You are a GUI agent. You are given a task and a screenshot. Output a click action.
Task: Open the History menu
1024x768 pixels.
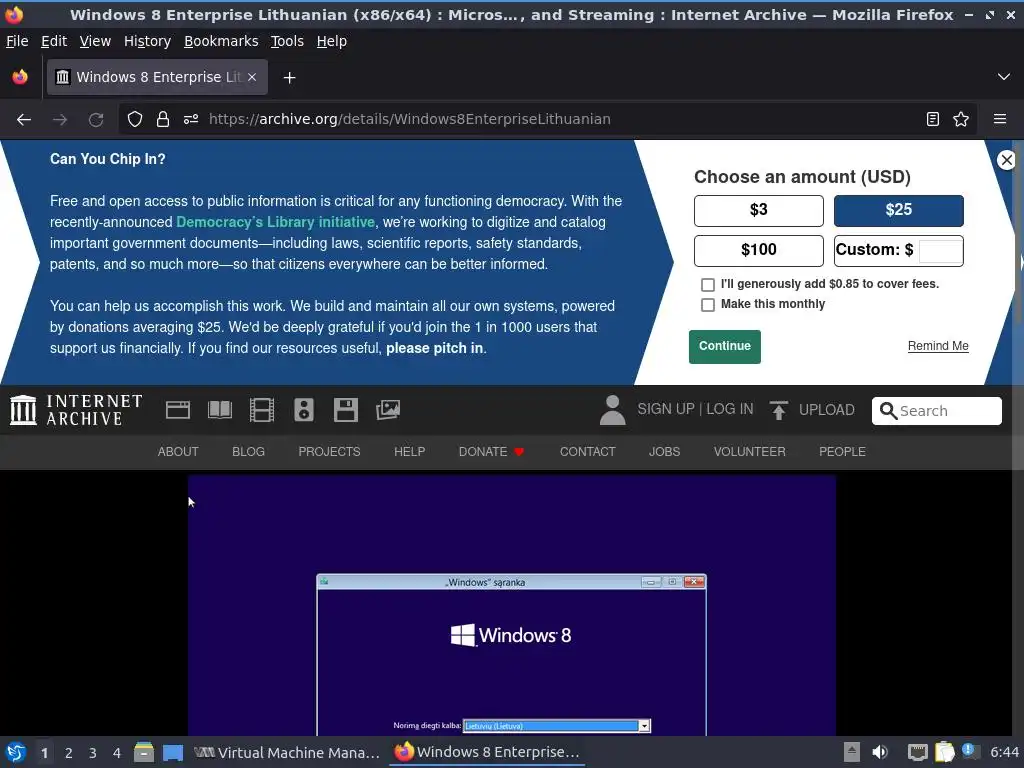click(x=148, y=41)
